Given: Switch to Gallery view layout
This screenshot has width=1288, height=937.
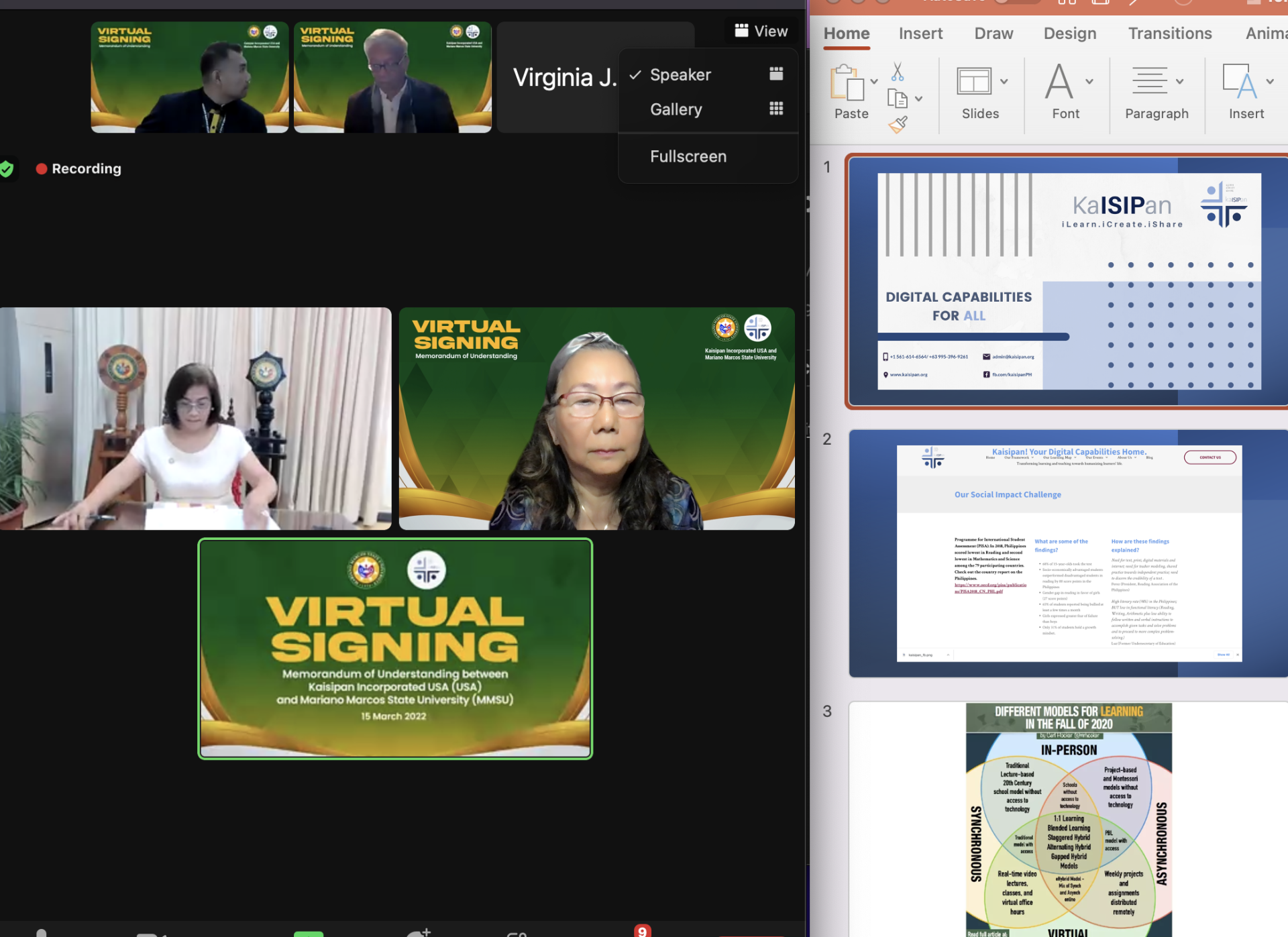Looking at the screenshot, I should tap(676, 109).
